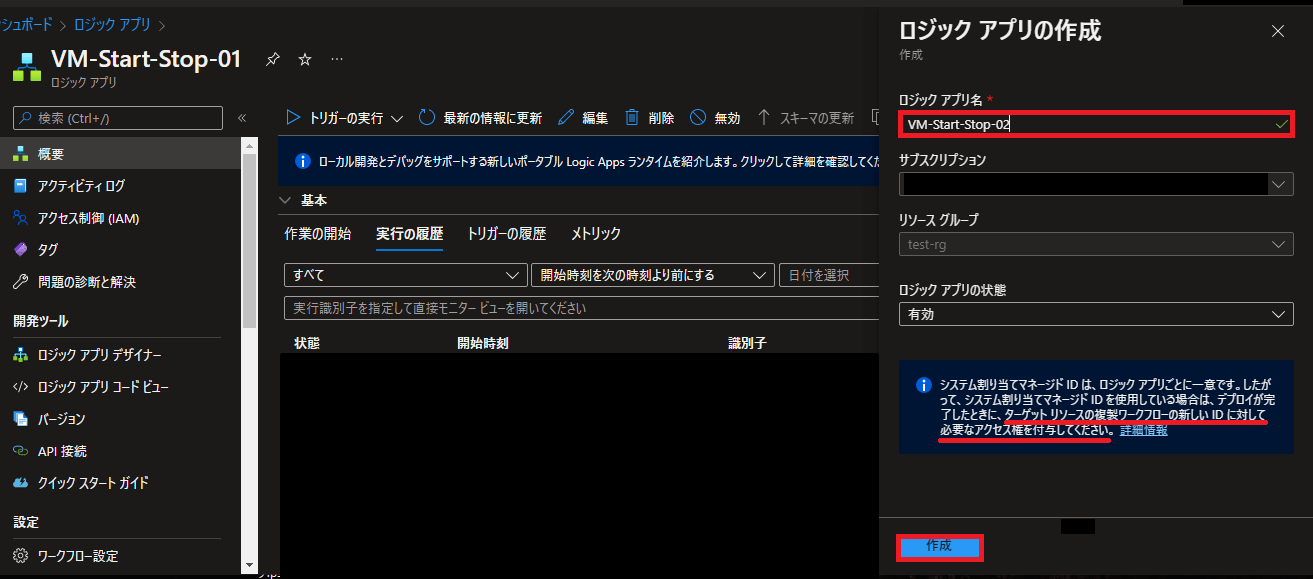1313x579 pixels.
Task: Pin VM-Start-Stop-01 to dashboard
Action: 273,60
